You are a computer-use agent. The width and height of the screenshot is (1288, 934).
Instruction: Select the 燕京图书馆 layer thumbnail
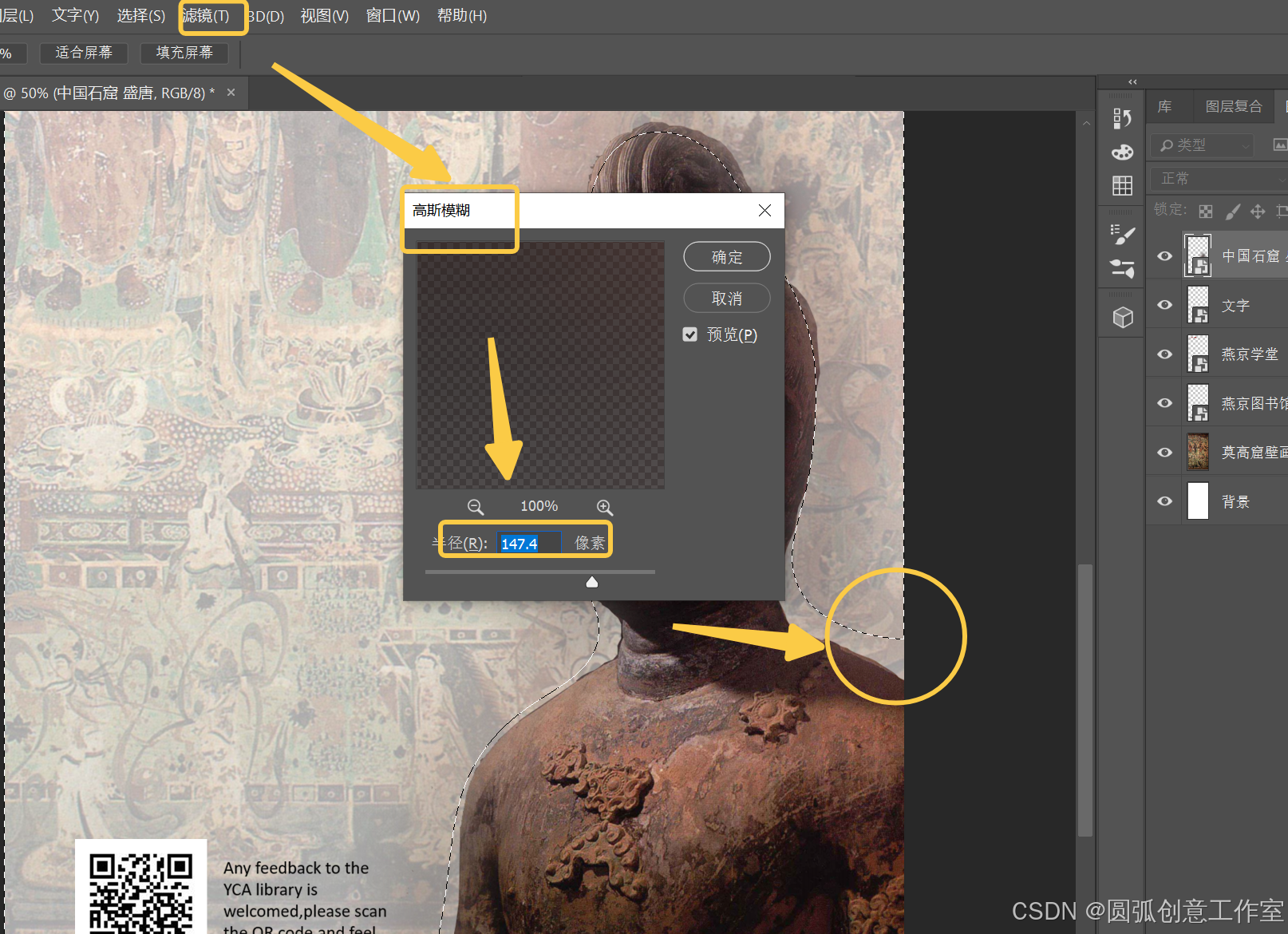(1198, 403)
